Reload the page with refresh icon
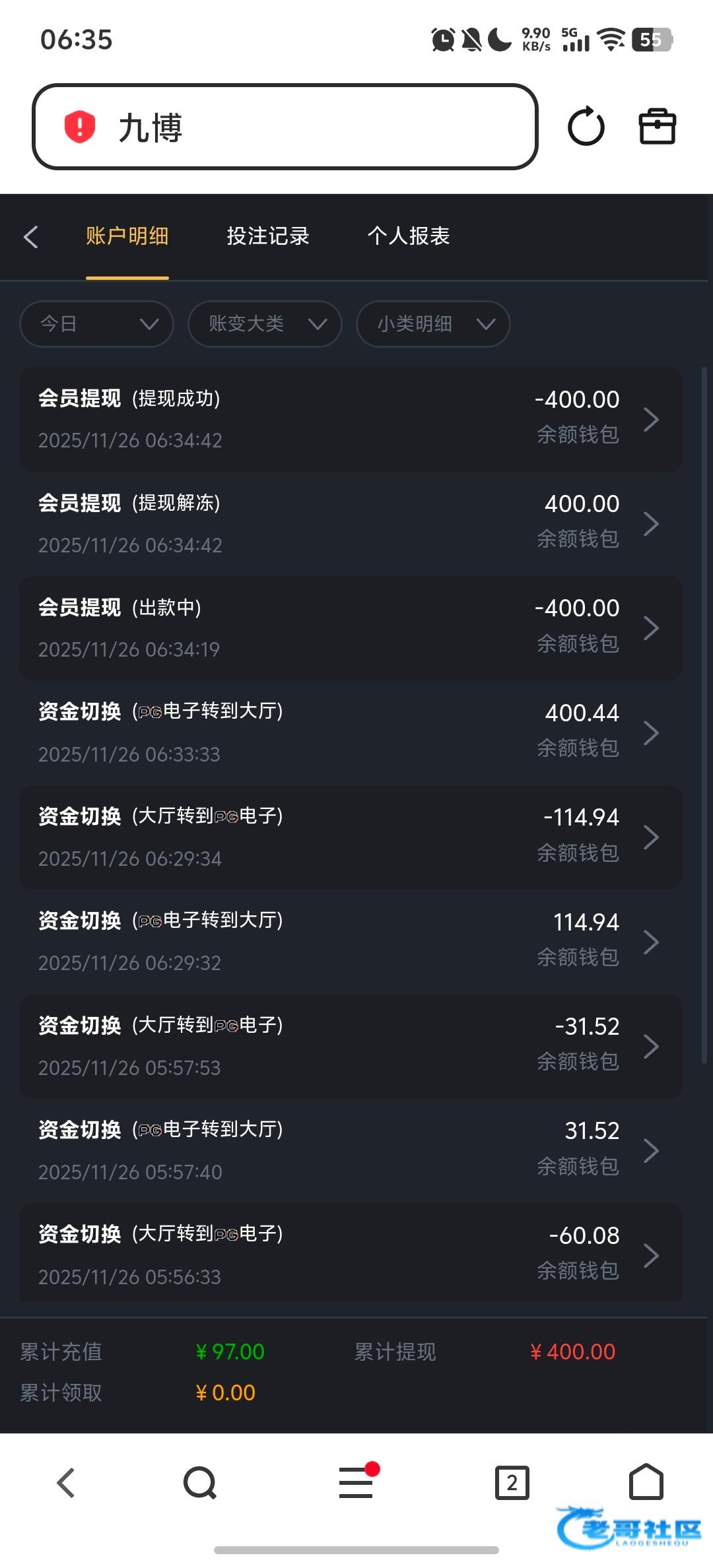 tap(586, 127)
